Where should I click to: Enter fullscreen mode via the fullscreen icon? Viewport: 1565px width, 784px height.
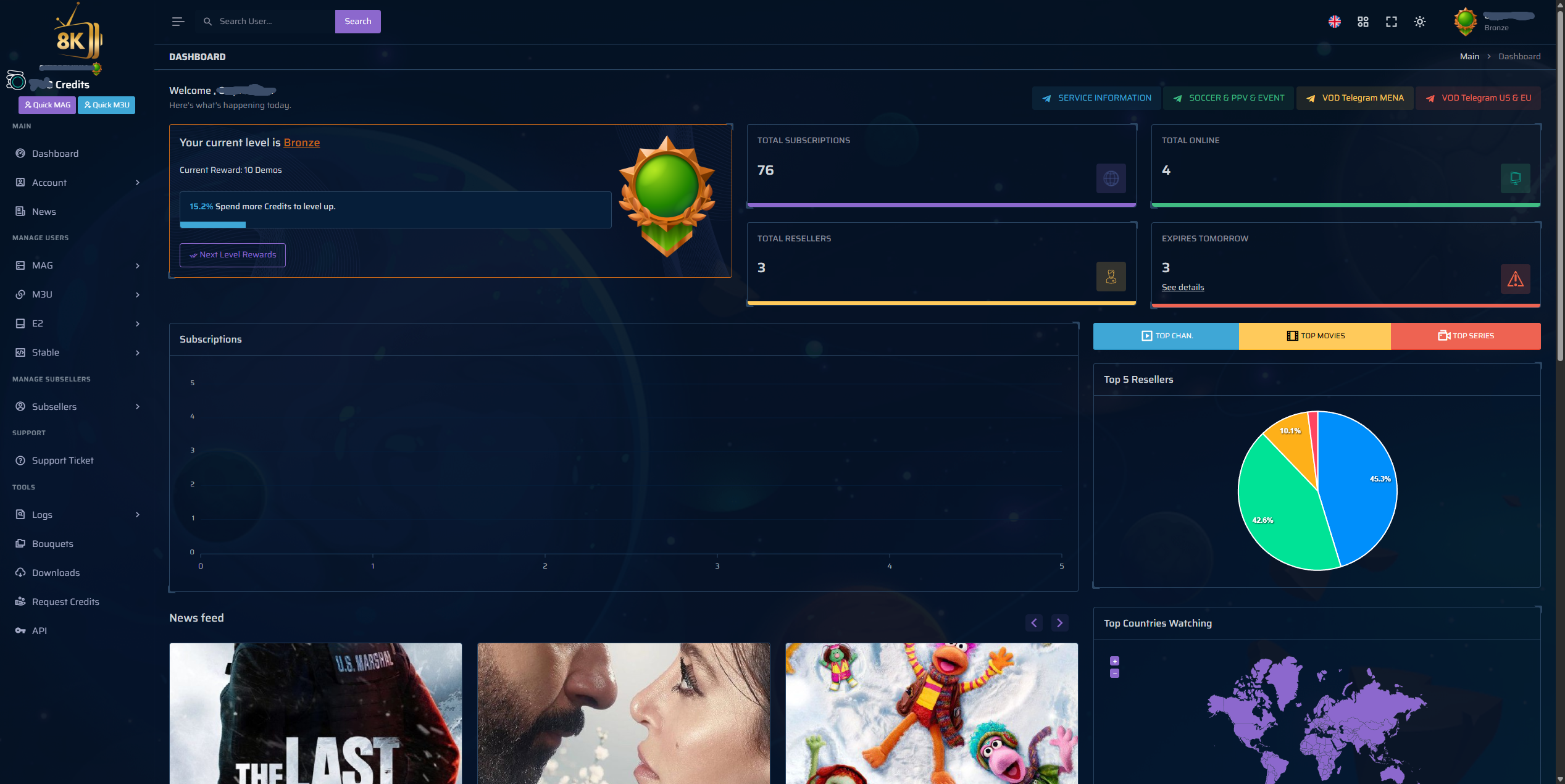[x=1391, y=22]
